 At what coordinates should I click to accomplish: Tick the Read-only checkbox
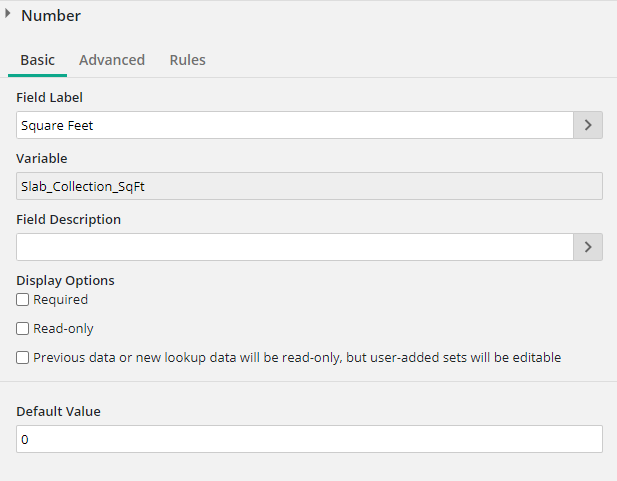(23, 329)
